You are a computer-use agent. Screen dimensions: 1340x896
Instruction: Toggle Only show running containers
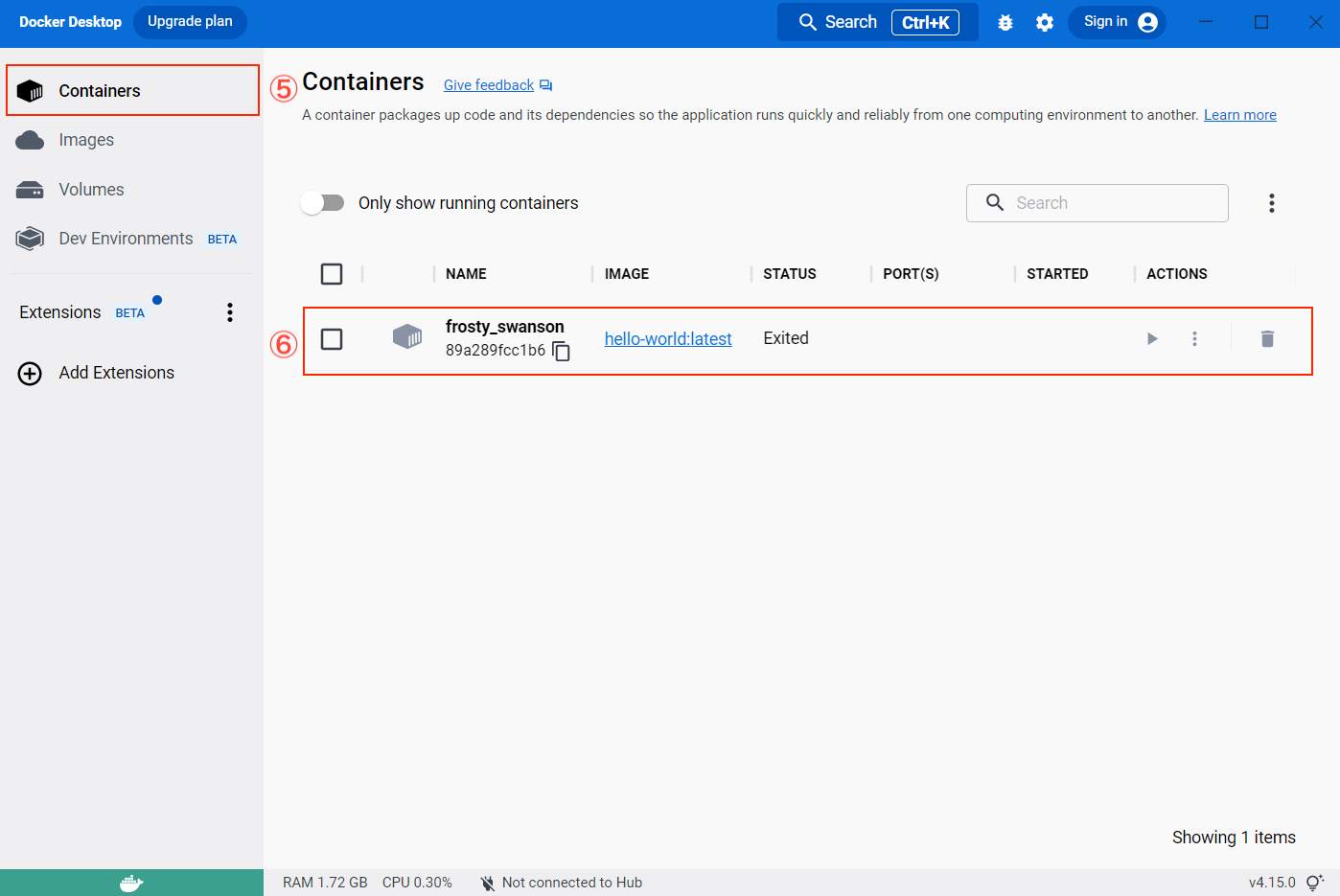tap(323, 203)
